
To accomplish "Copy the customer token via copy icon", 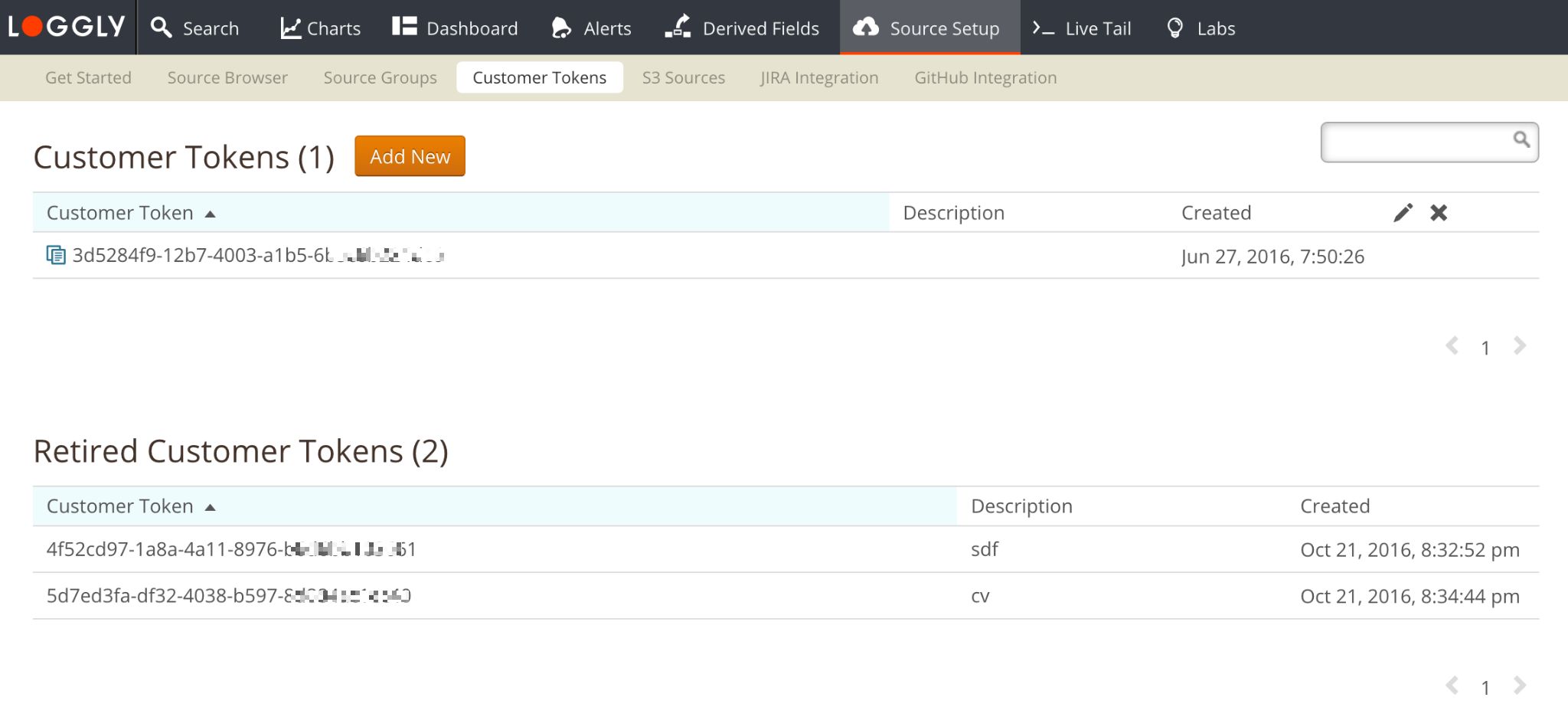I will coord(56,255).
